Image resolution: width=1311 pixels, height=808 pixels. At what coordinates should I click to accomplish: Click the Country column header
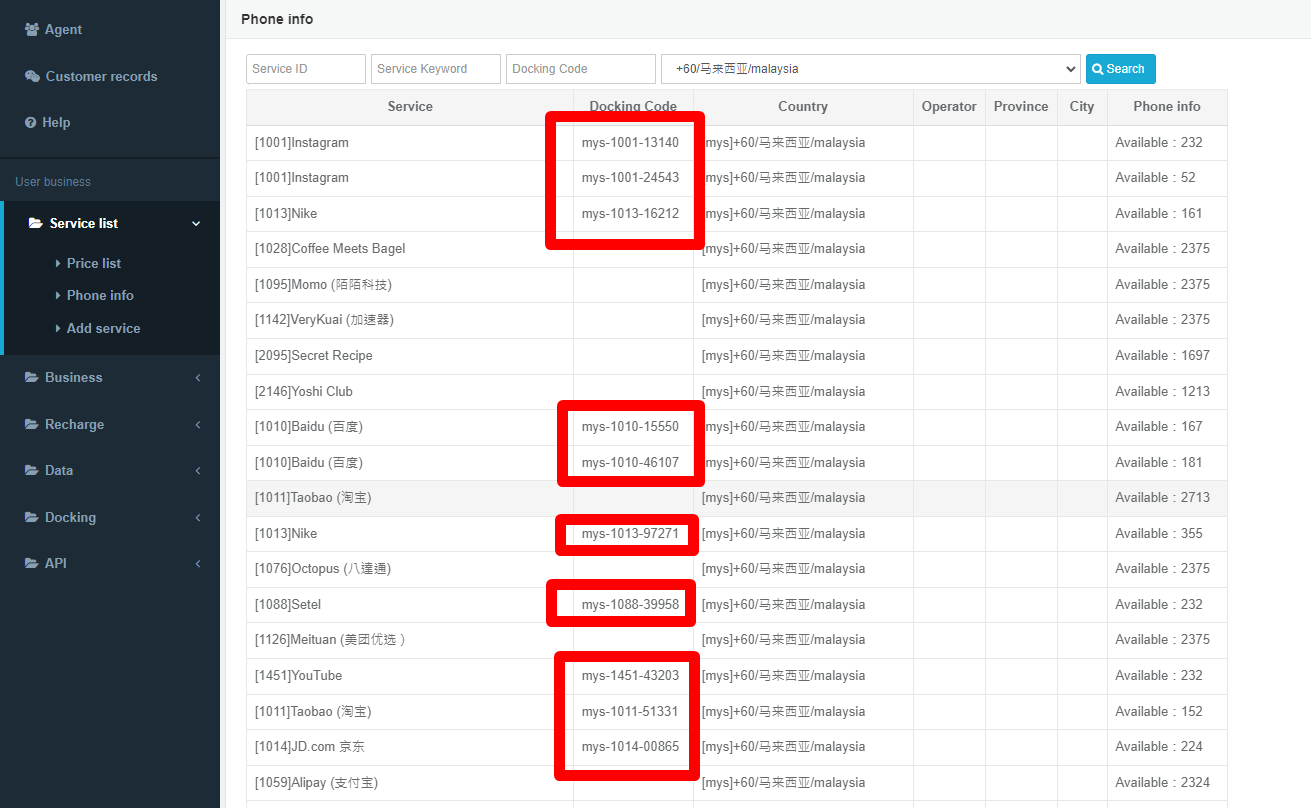point(803,107)
